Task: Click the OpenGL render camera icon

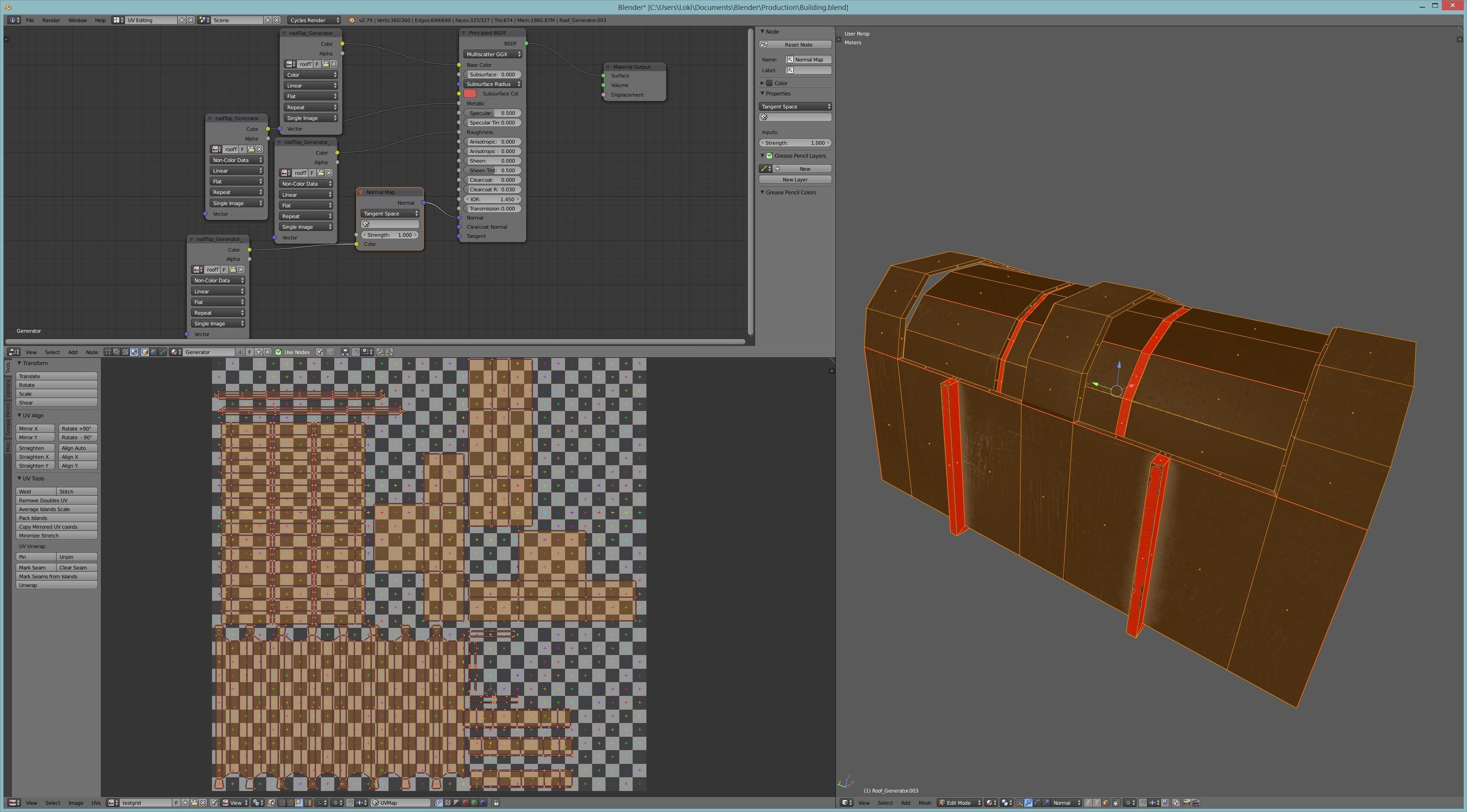Action: click(1186, 803)
